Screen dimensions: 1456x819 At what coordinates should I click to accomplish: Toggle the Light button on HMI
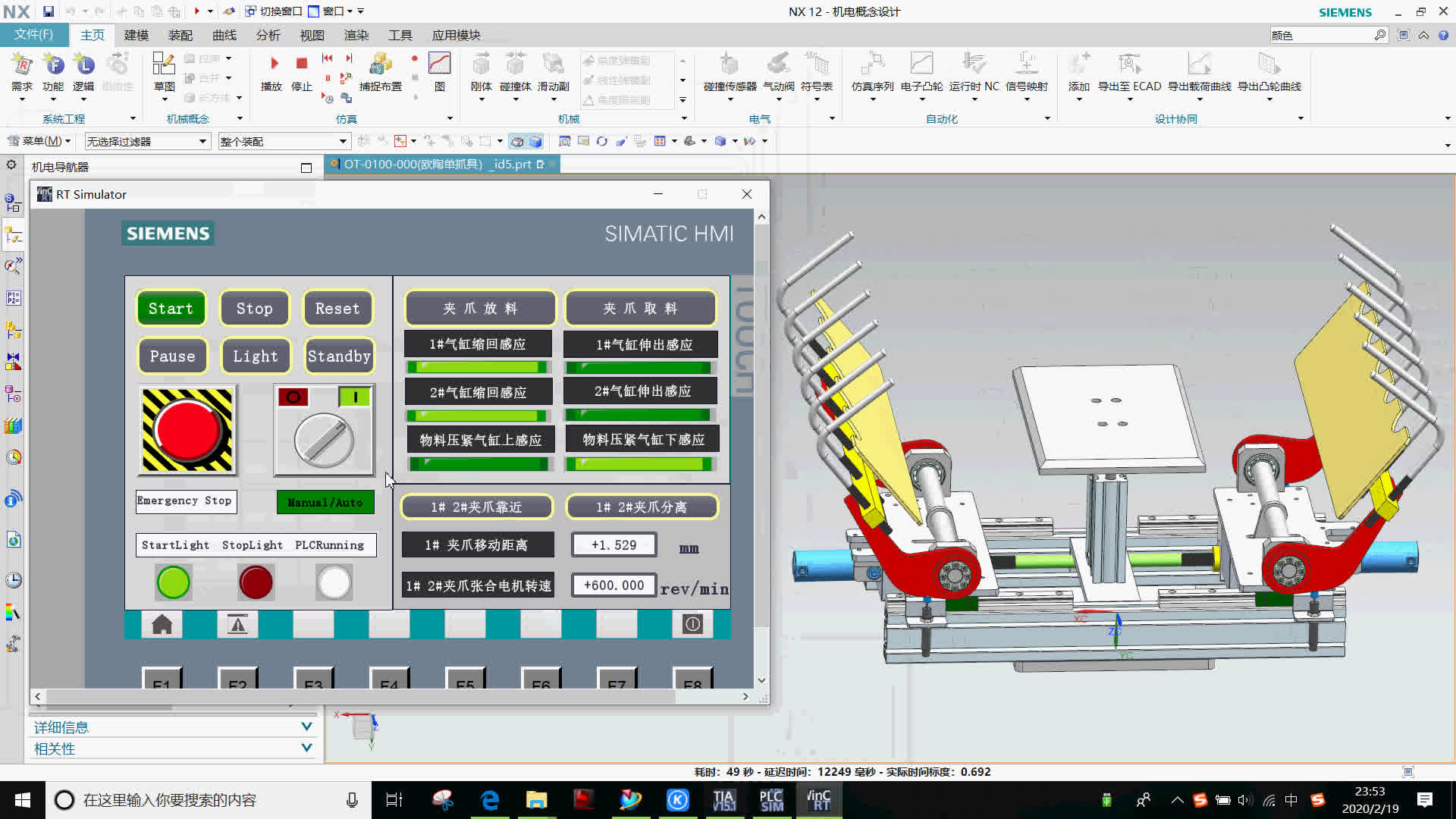point(255,356)
